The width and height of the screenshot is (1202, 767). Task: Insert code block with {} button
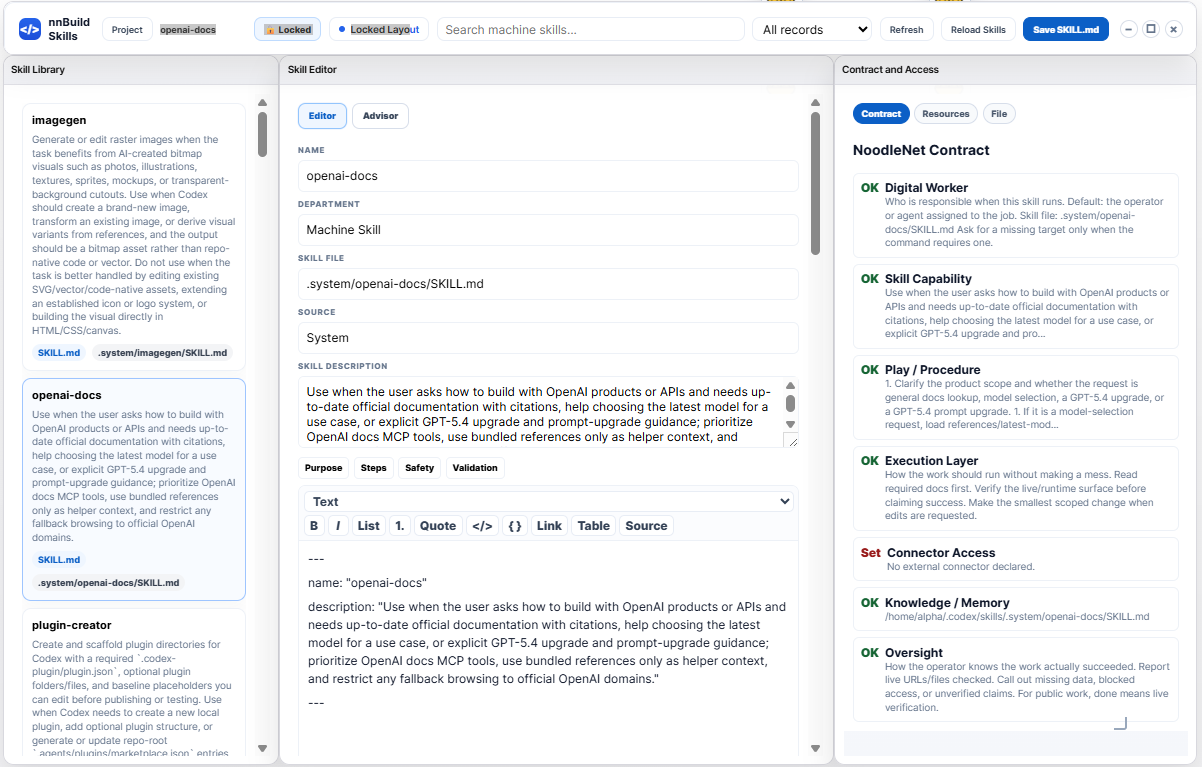515,526
